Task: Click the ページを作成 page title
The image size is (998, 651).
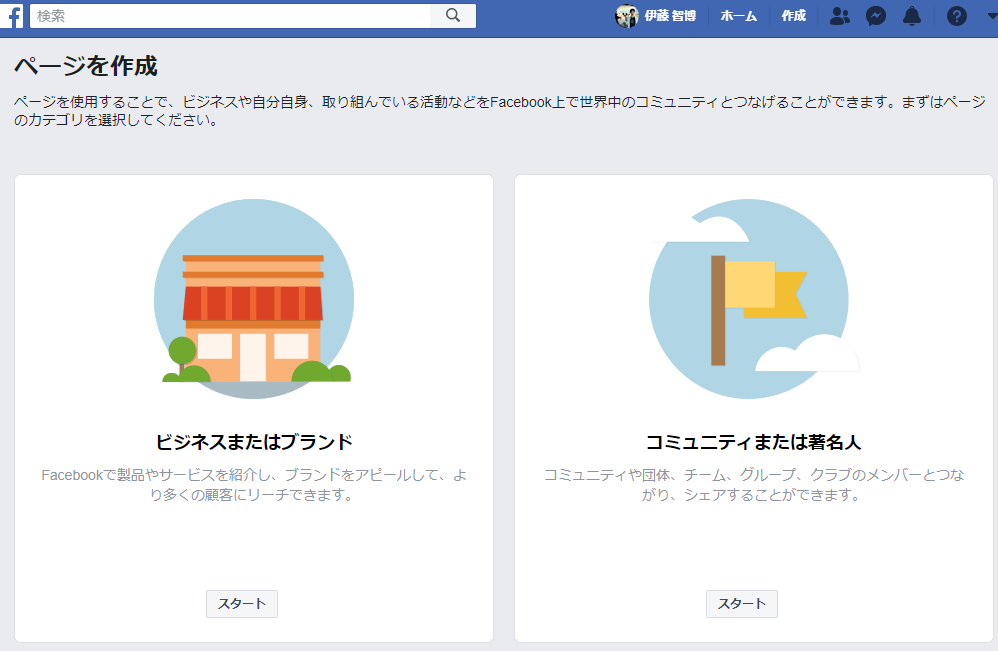Action: click(x=86, y=66)
